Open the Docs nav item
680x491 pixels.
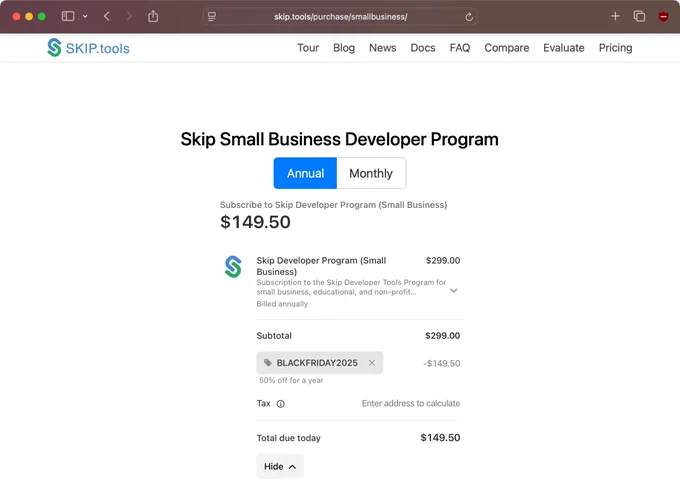[x=423, y=48]
